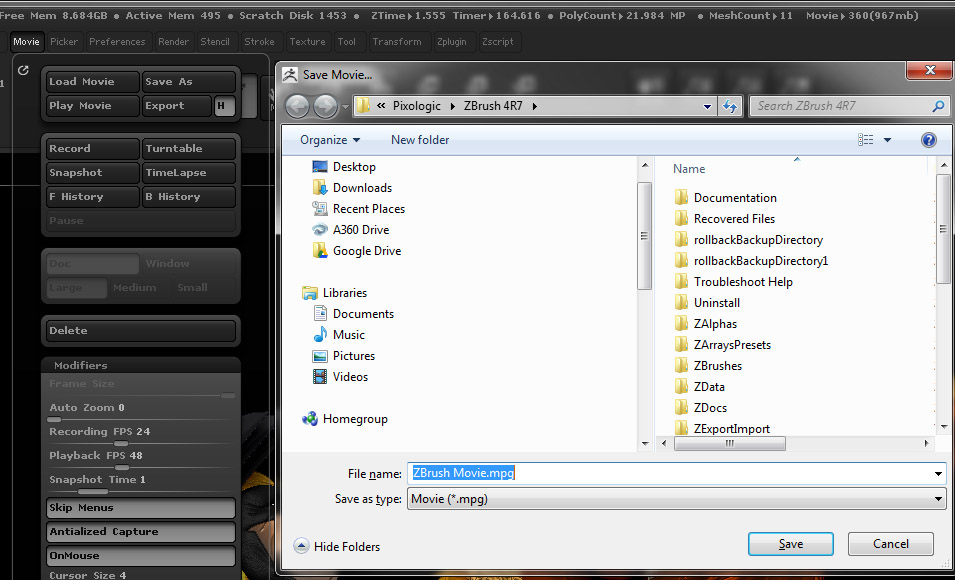Toggle the OnMouse option

pyautogui.click(x=141, y=556)
